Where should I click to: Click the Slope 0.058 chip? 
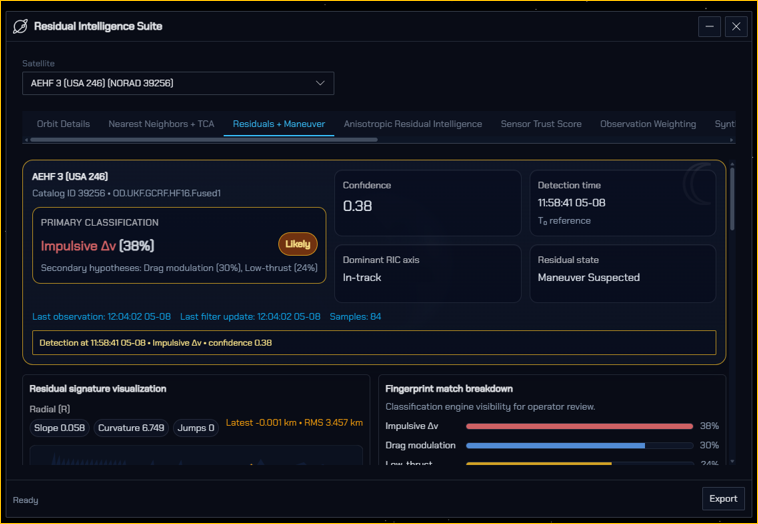tap(59, 428)
